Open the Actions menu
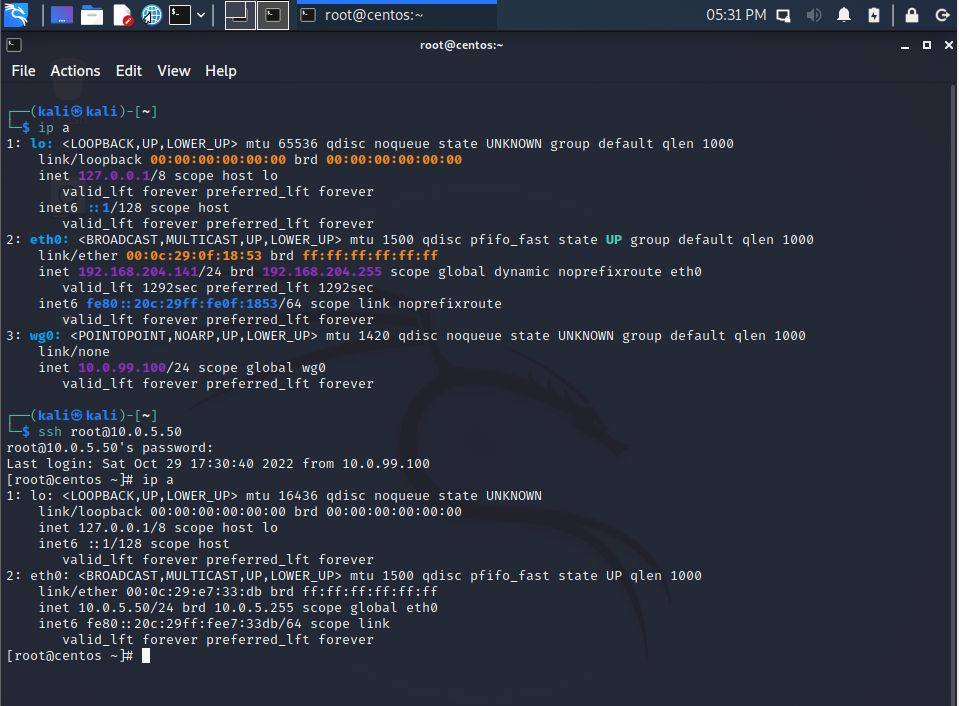959x706 pixels. pos(75,71)
